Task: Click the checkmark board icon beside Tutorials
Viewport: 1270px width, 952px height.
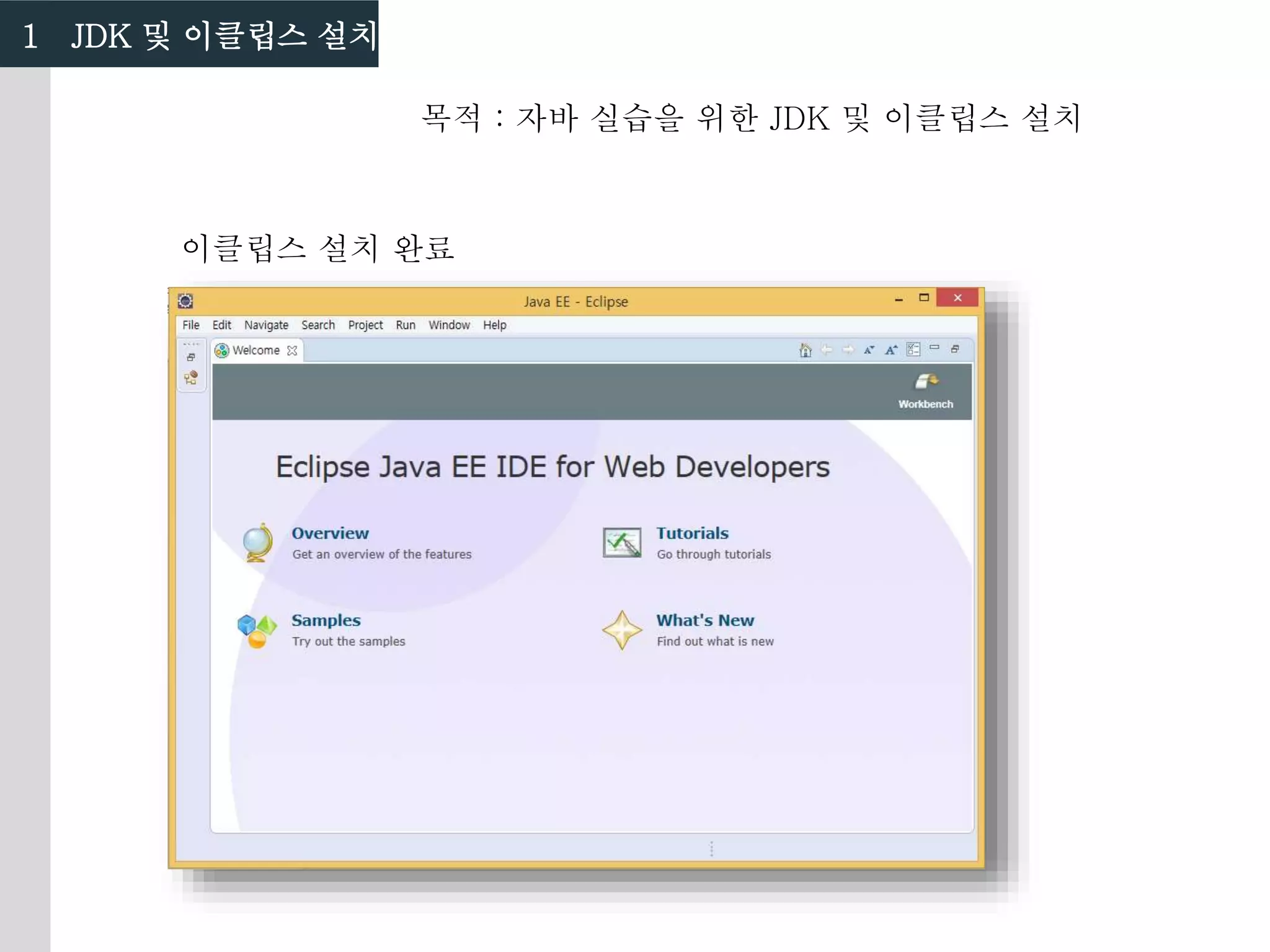Action: click(622, 543)
